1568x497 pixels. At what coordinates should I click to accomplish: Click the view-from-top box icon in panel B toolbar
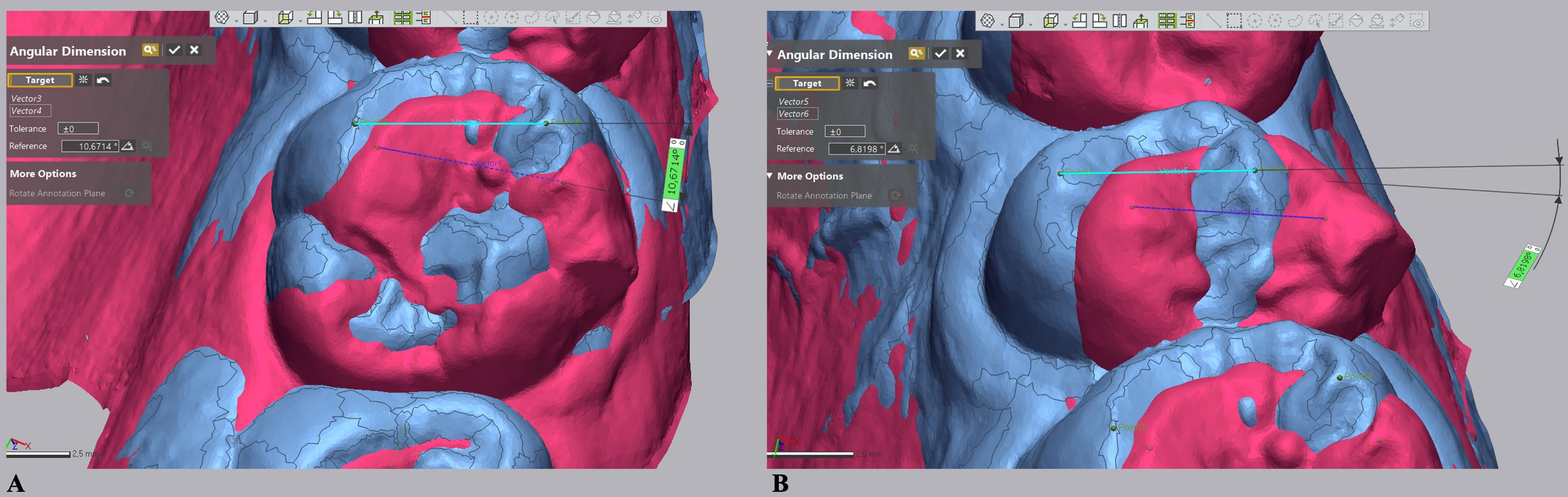click(x=1141, y=21)
